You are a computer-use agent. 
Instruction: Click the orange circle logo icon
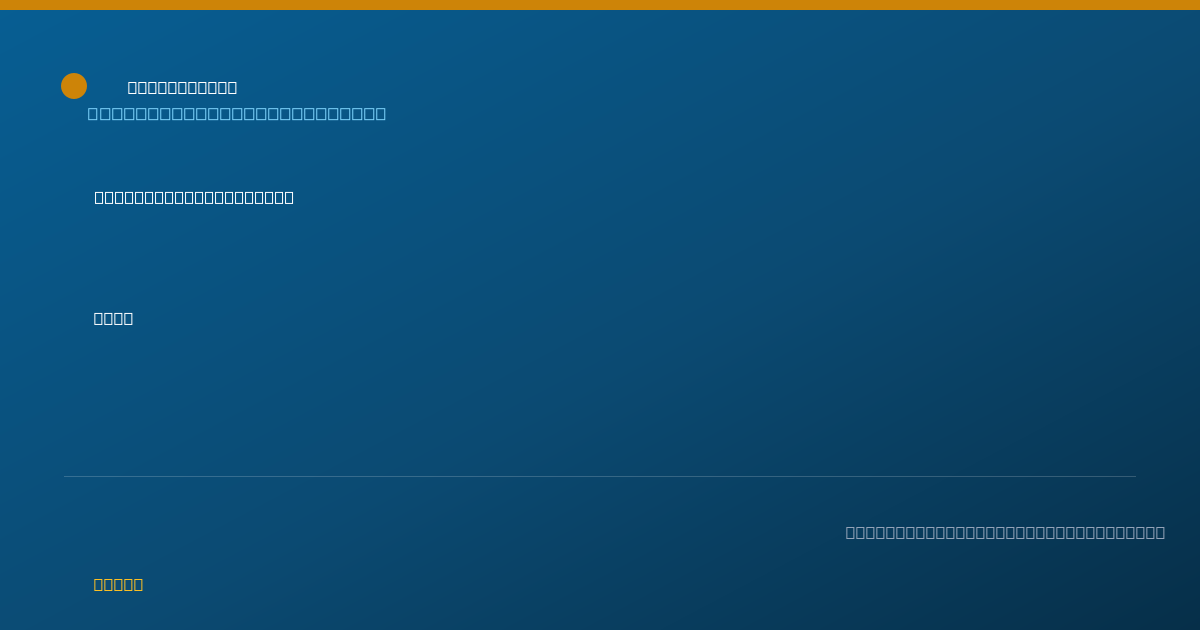pos(74,86)
